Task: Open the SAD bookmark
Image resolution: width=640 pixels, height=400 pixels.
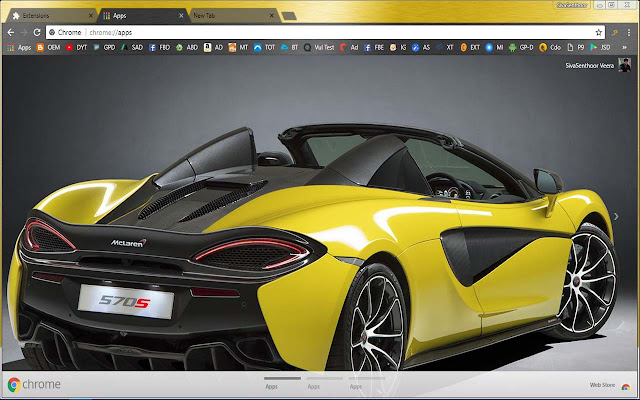Action: pos(132,47)
